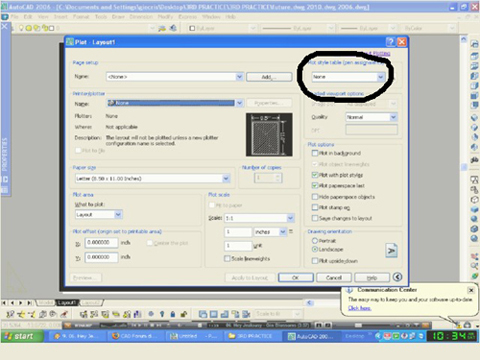The image size is (480, 360).
Task: Open the shaded viewport Quality dropdown
Action: coord(393,117)
